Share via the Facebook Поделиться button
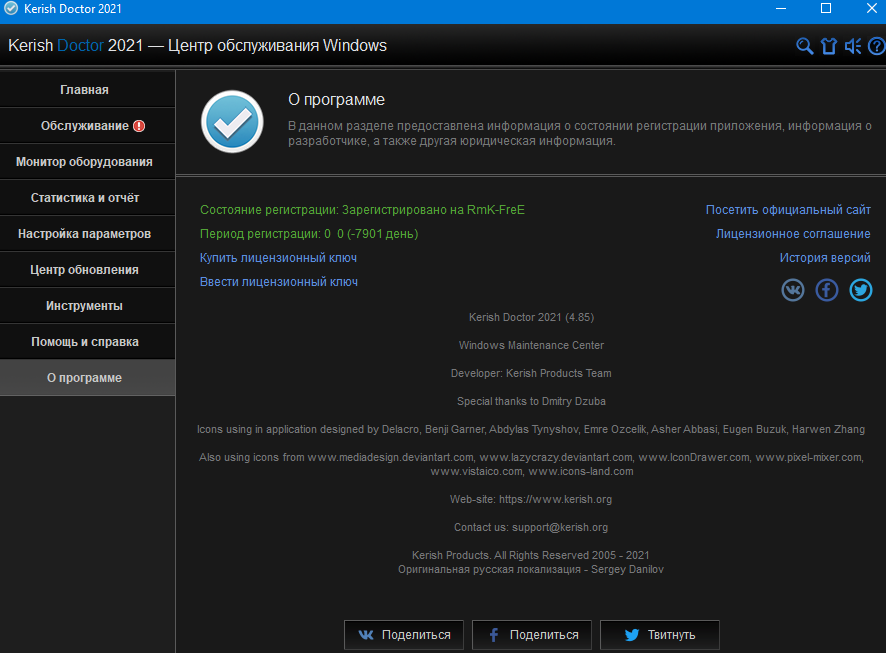The image size is (886, 653). click(x=532, y=635)
